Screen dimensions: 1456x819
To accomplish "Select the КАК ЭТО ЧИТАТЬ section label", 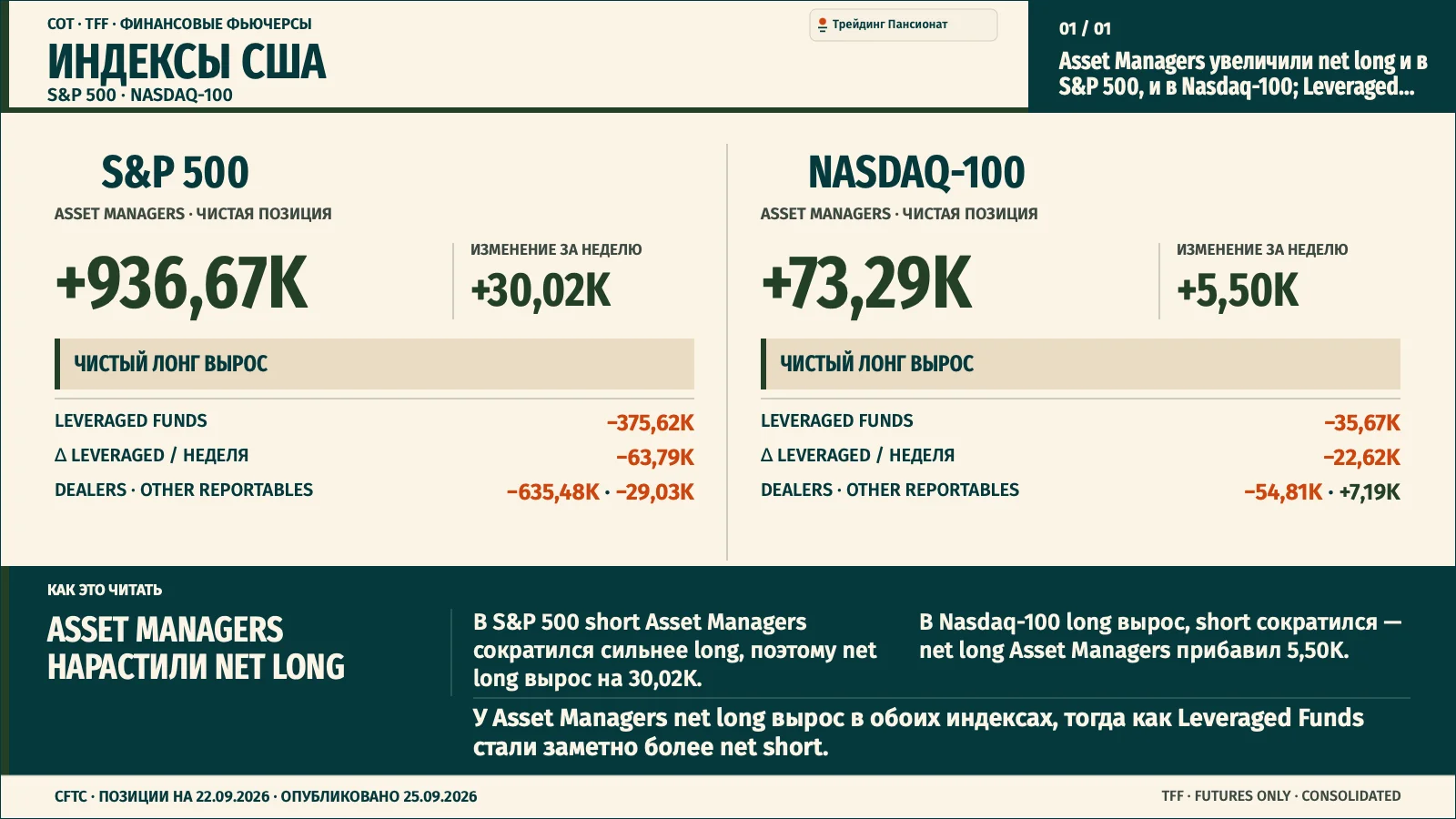I will [105, 590].
